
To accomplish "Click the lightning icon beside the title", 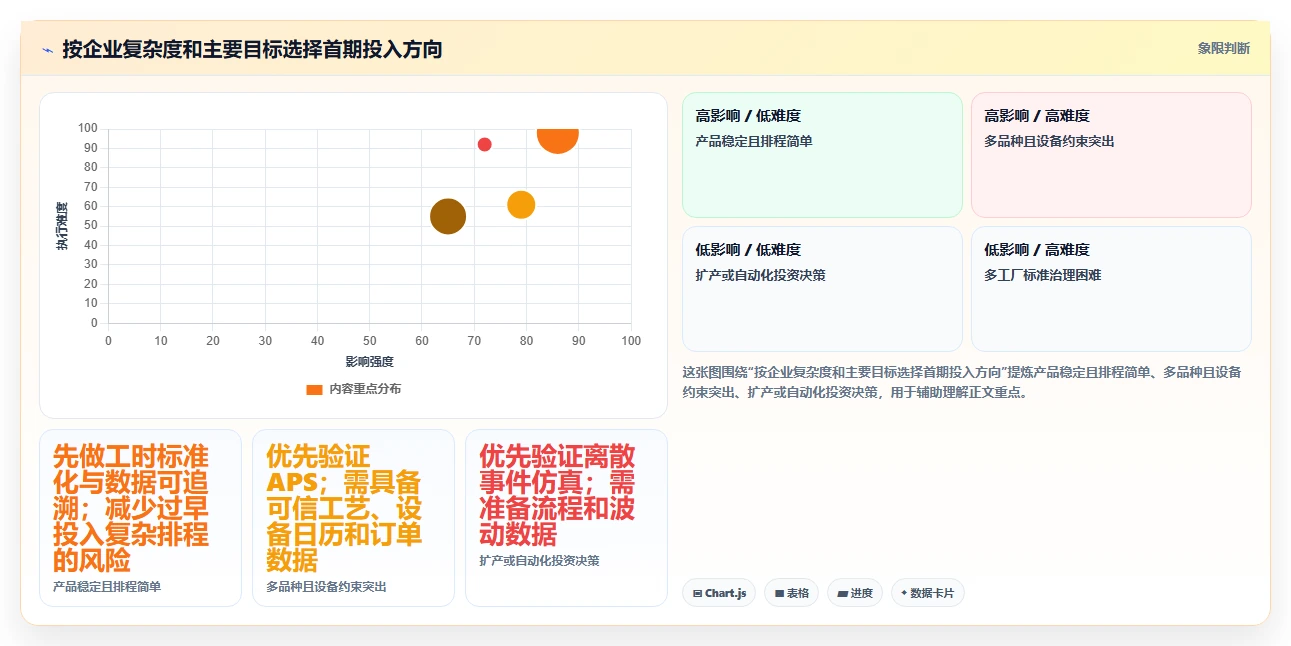I will [48, 49].
